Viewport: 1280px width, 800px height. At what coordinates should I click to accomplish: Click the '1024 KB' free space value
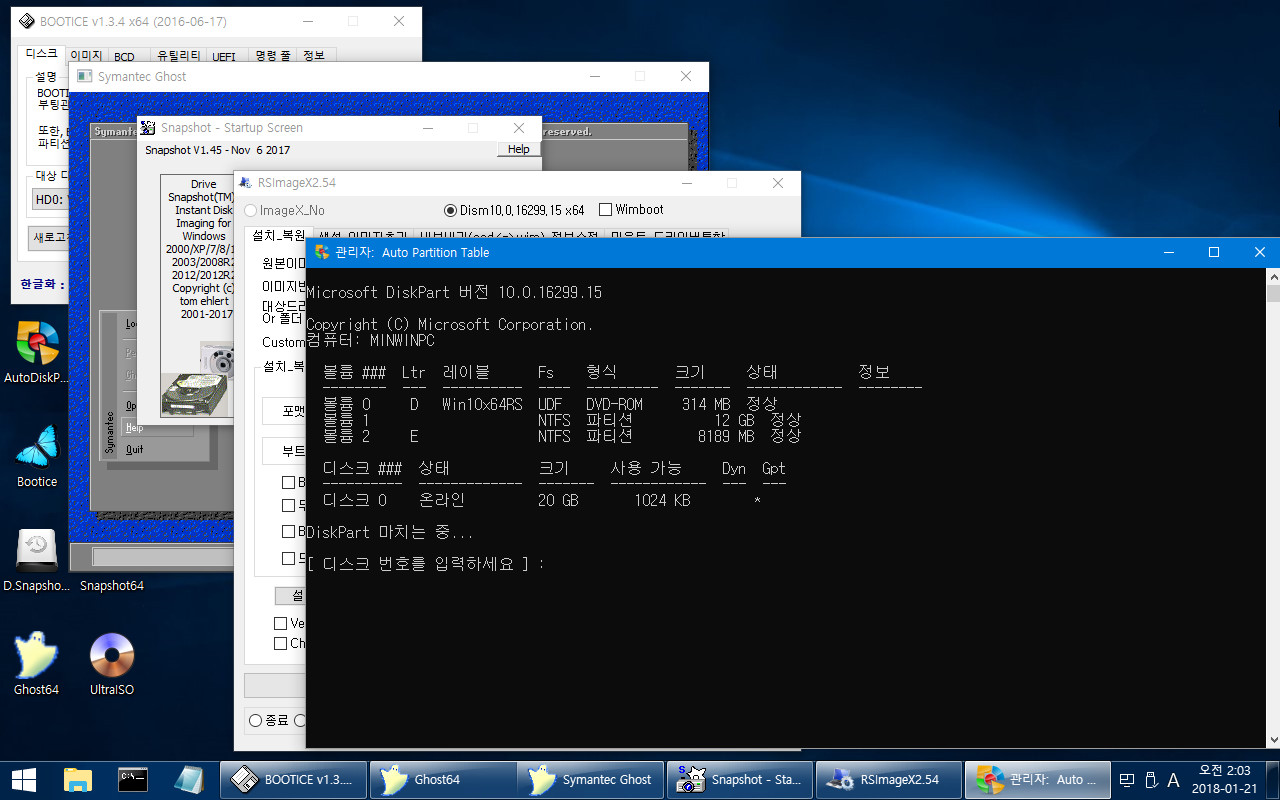click(663, 500)
